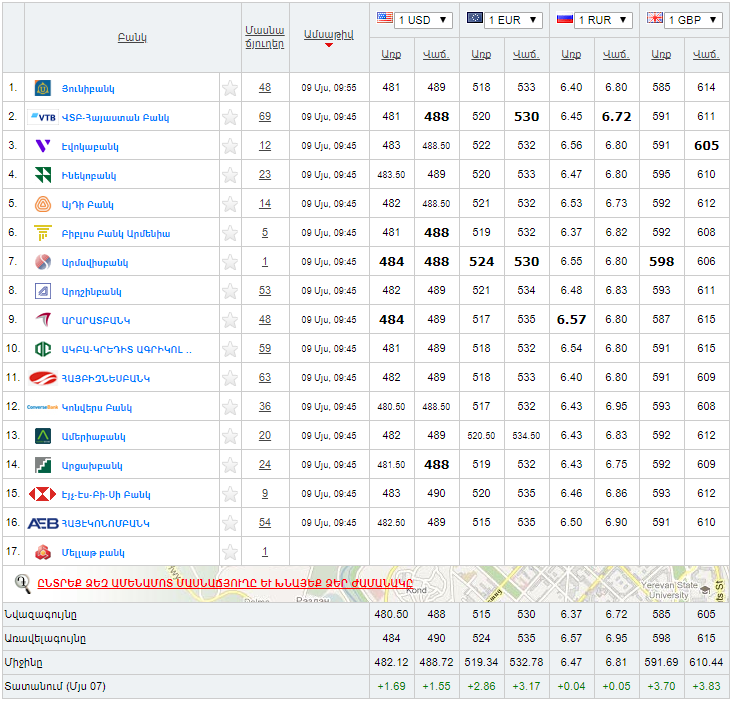Click the Evocabank purple V logo
This screenshot has width=733, height=702.
click(43, 146)
